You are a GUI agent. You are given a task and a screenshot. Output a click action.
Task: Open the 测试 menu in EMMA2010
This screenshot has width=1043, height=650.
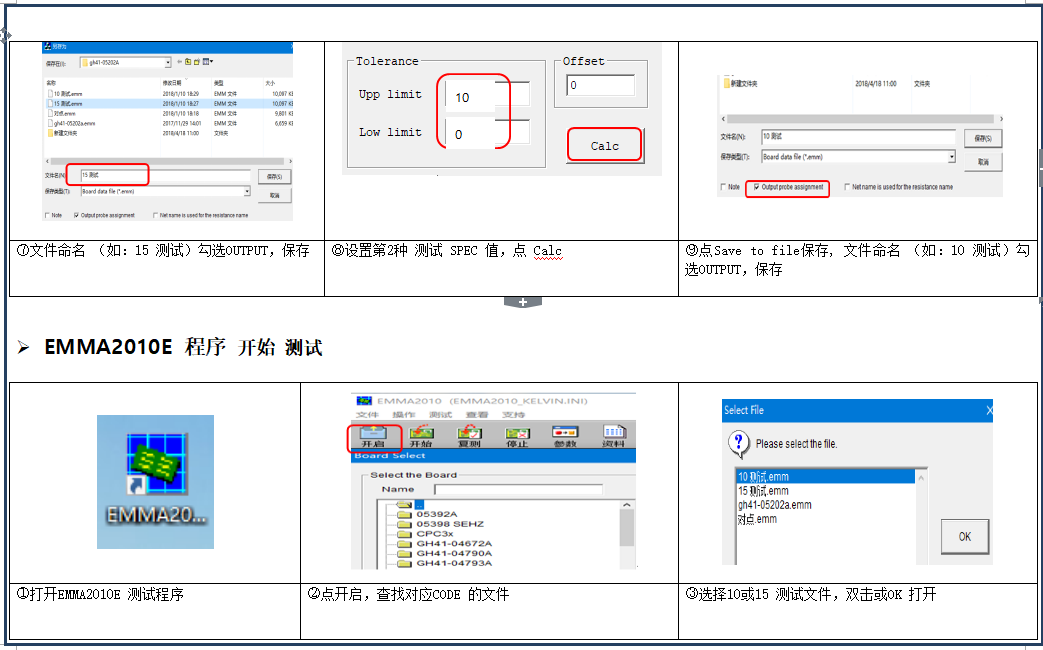(x=440, y=413)
